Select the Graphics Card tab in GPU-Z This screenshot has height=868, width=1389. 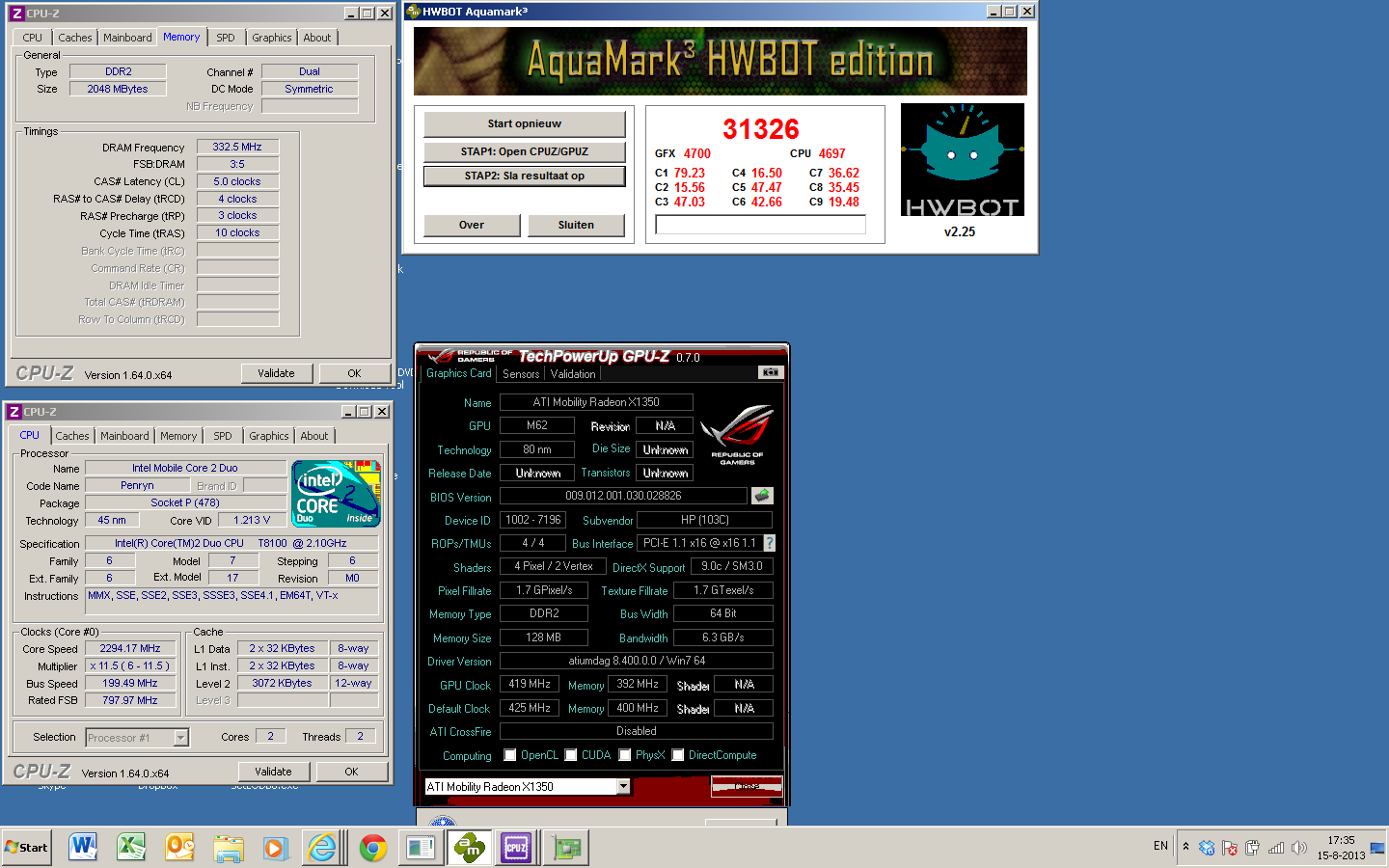[459, 373]
